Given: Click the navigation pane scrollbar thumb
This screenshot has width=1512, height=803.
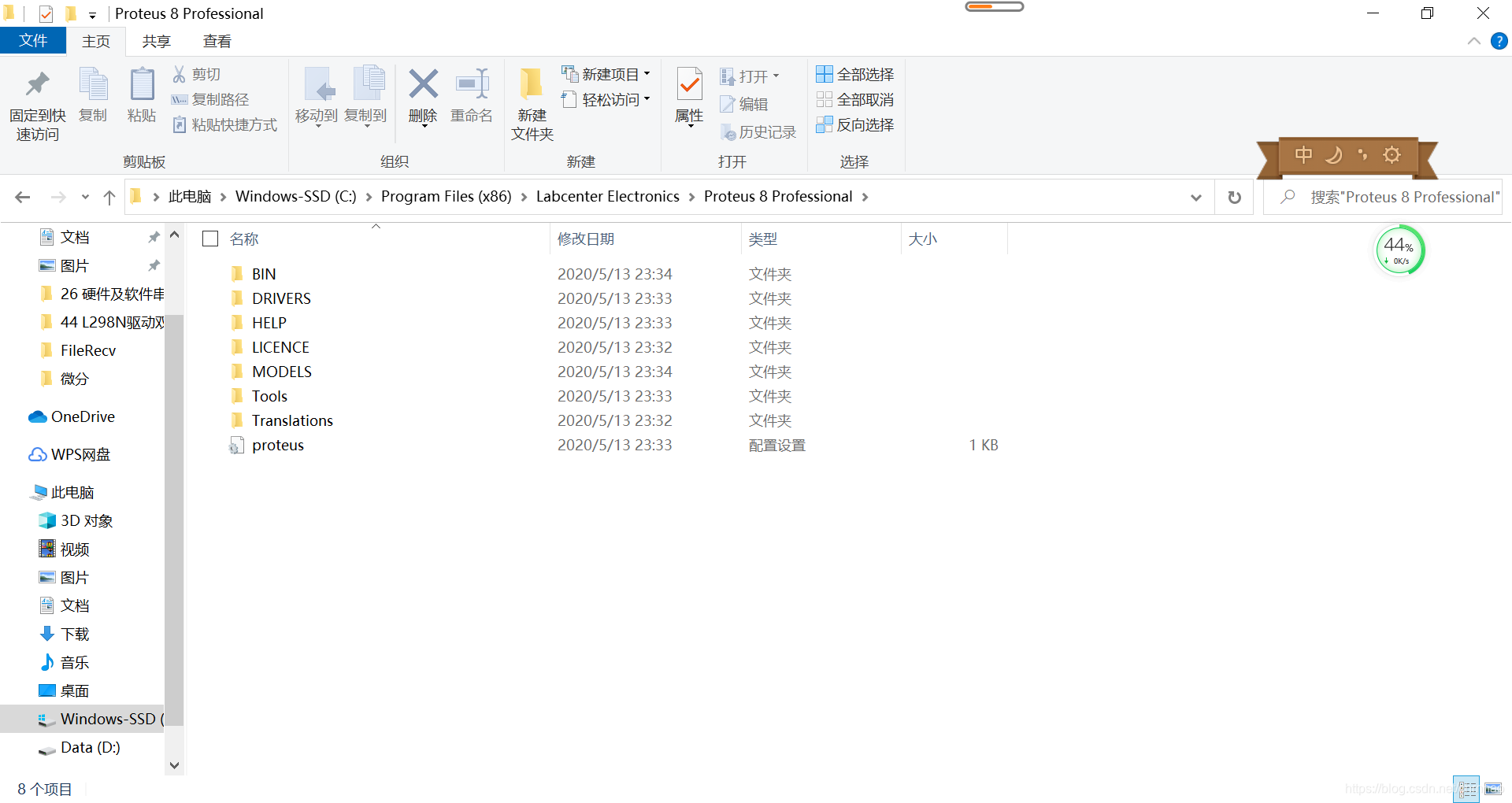Looking at the screenshot, I should click(x=174, y=520).
